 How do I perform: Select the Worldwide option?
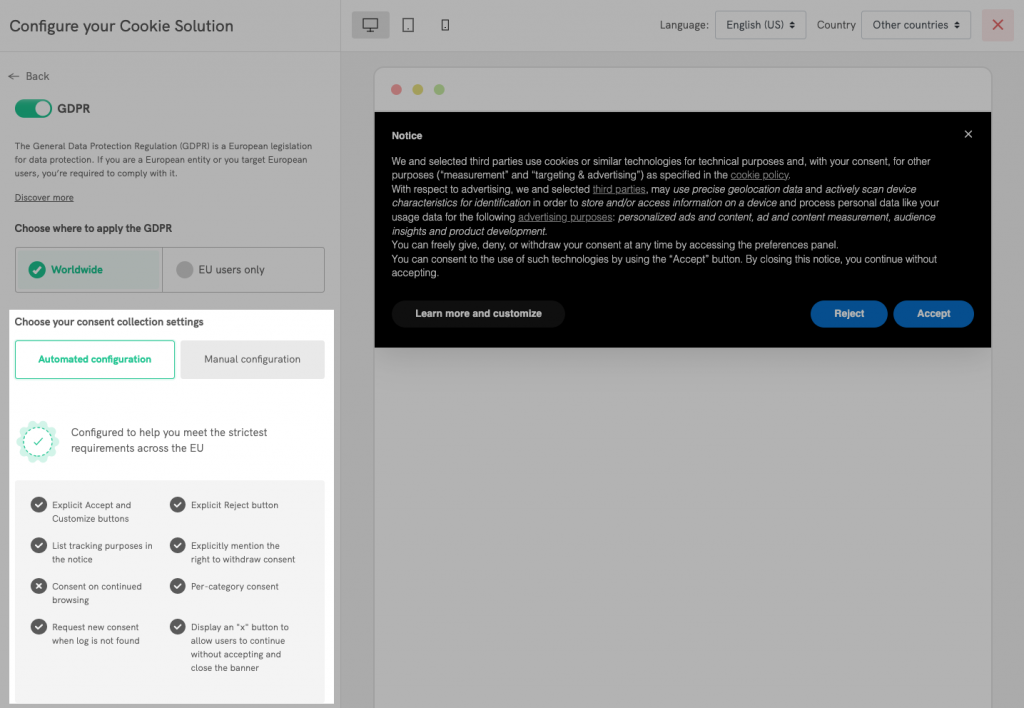coord(88,270)
